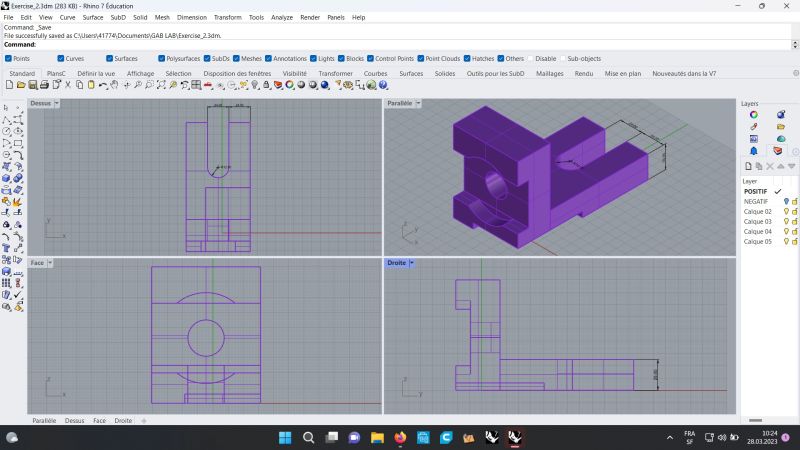Enable the Sub-objects filter checkbox
The height and width of the screenshot is (450, 800).
pyautogui.click(x=562, y=58)
